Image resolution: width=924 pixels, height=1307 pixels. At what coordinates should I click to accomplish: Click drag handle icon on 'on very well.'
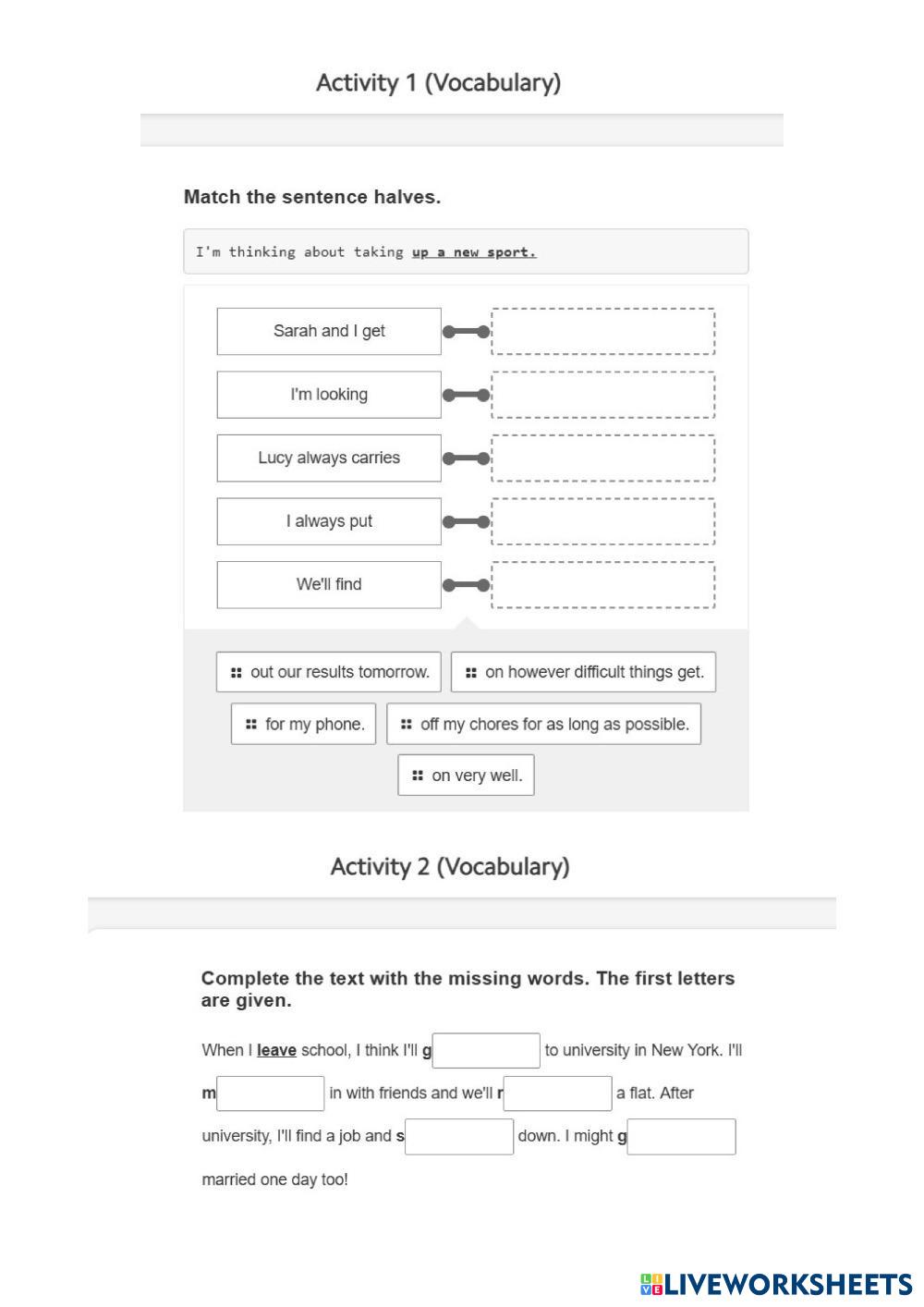coord(418,776)
